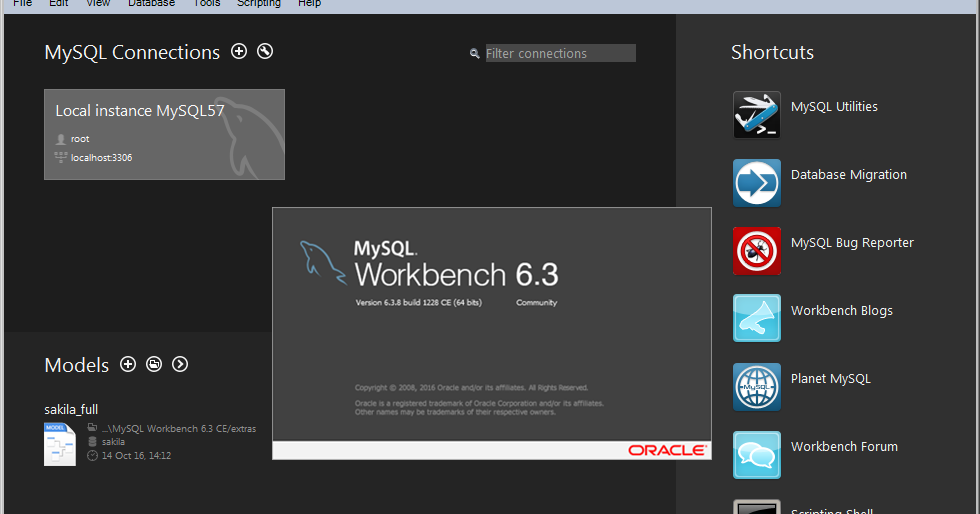Add a new MySQL connection
The height and width of the screenshot is (514, 980).
coord(239,51)
